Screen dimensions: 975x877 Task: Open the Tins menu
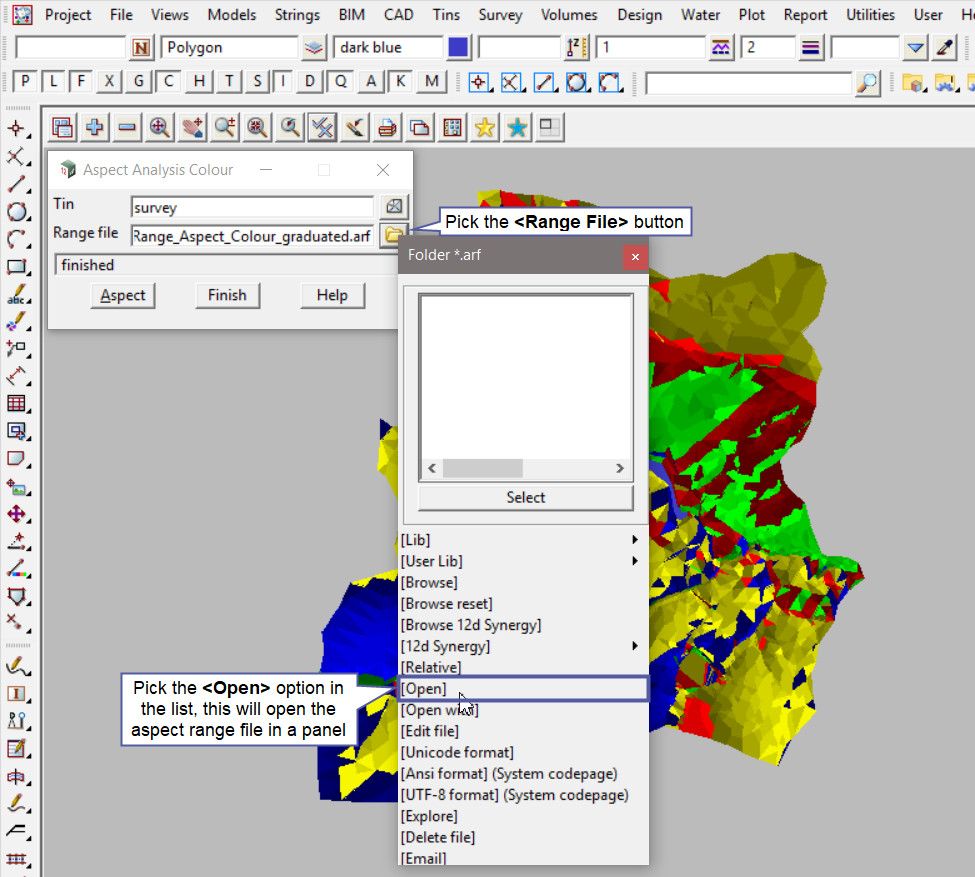[446, 15]
